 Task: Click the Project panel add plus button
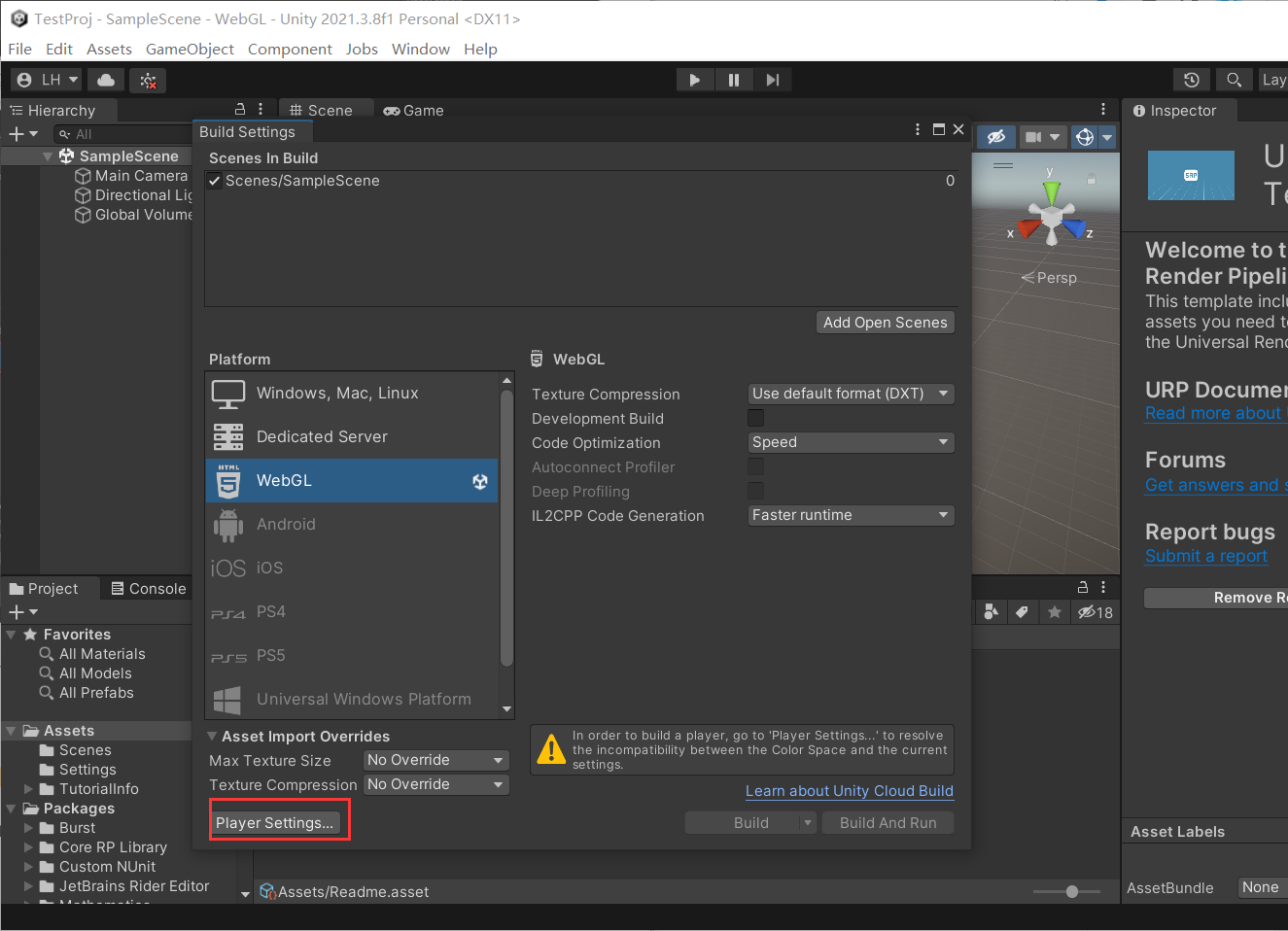(x=22, y=612)
